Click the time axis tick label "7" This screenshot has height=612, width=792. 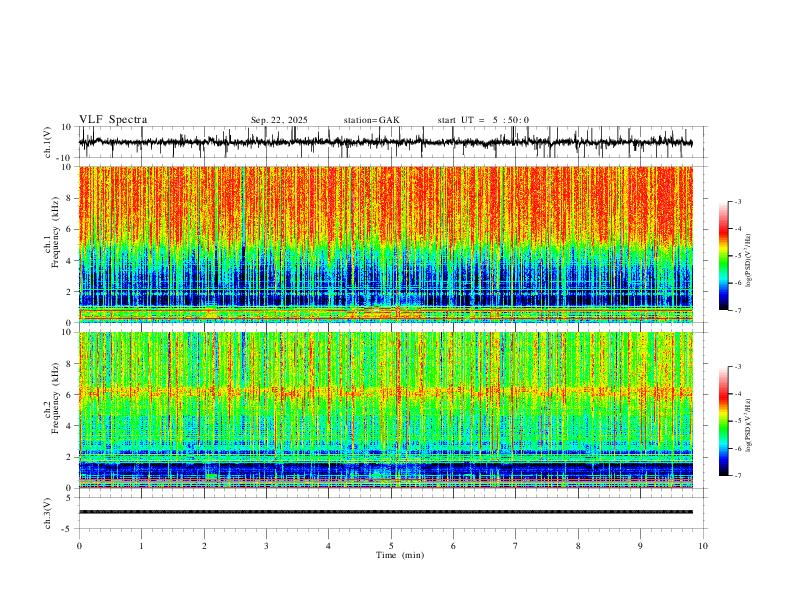pos(516,546)
